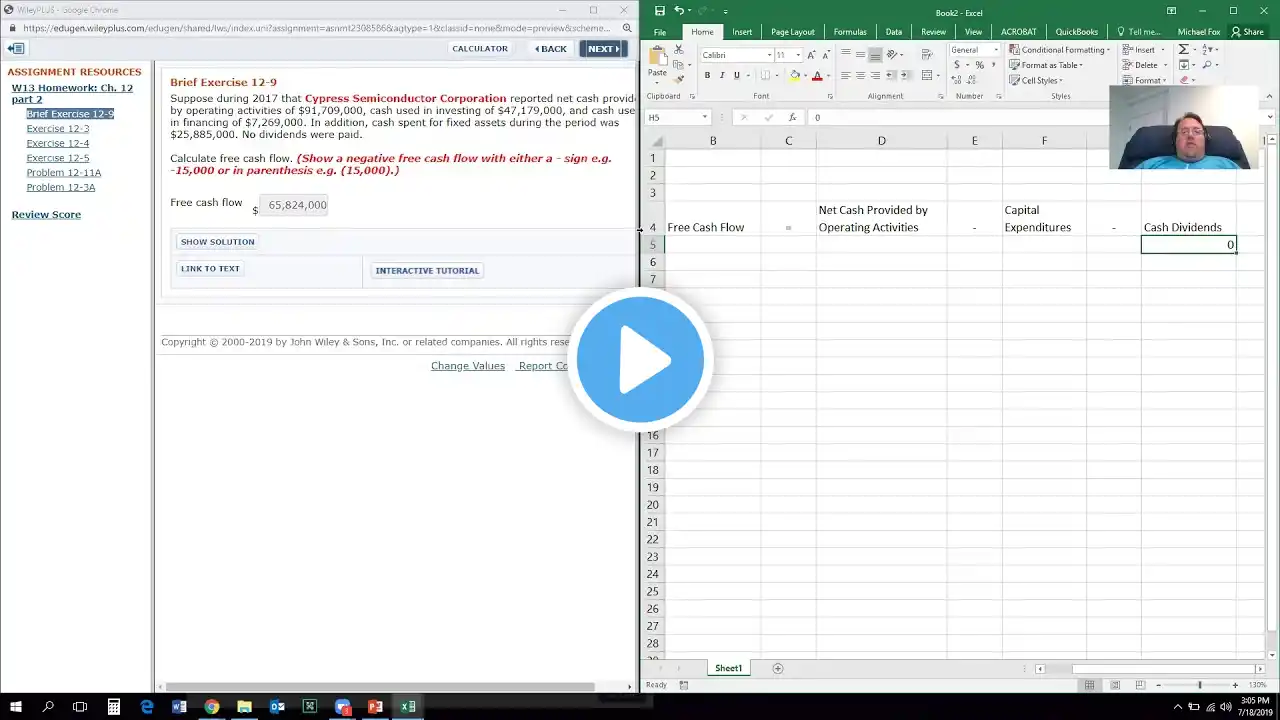Image resolution: width=1280 pixels, height=720 pixels.
Task: Switch to the Insert ribbon tab
Action: coord(742,32)
